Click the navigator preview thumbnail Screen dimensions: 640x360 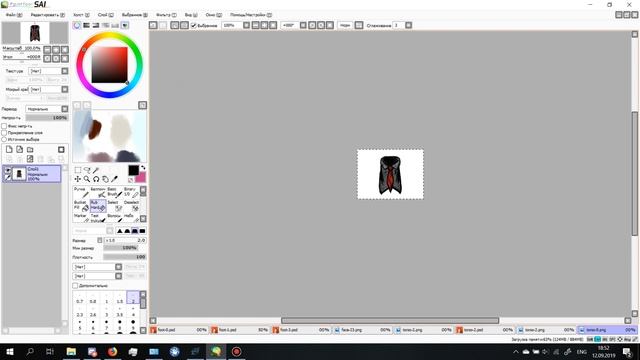35,33
